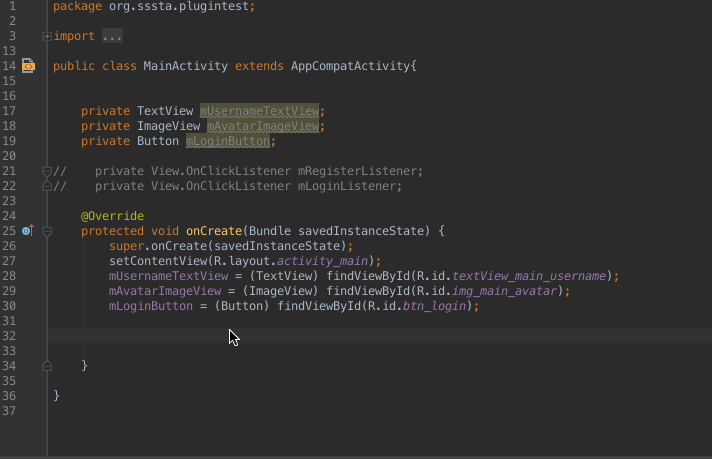712x459 pixels.
Task: Click the closing brace of the class
Action: (56, 395)
